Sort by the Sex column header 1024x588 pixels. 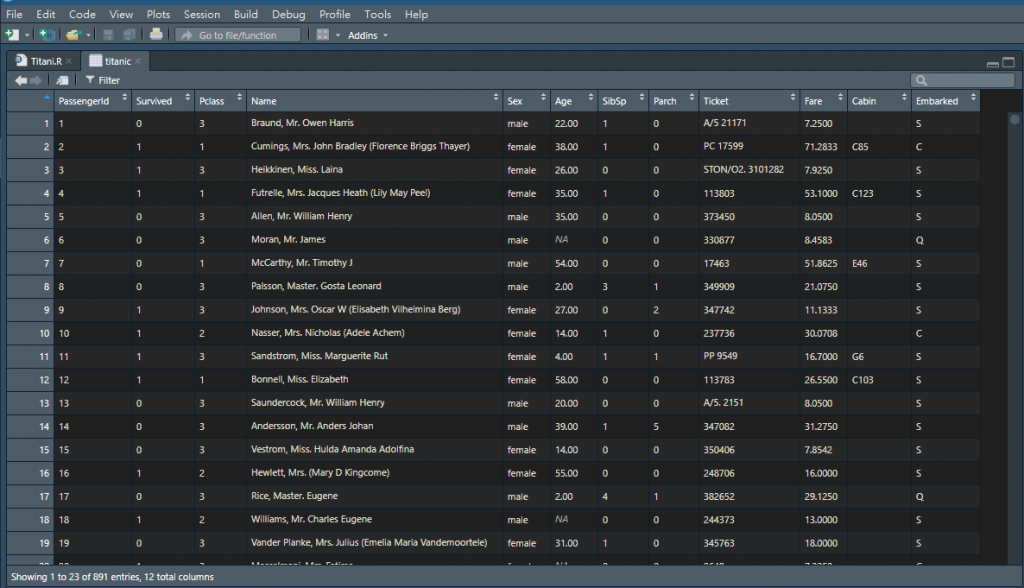click(x=526, y=101)
